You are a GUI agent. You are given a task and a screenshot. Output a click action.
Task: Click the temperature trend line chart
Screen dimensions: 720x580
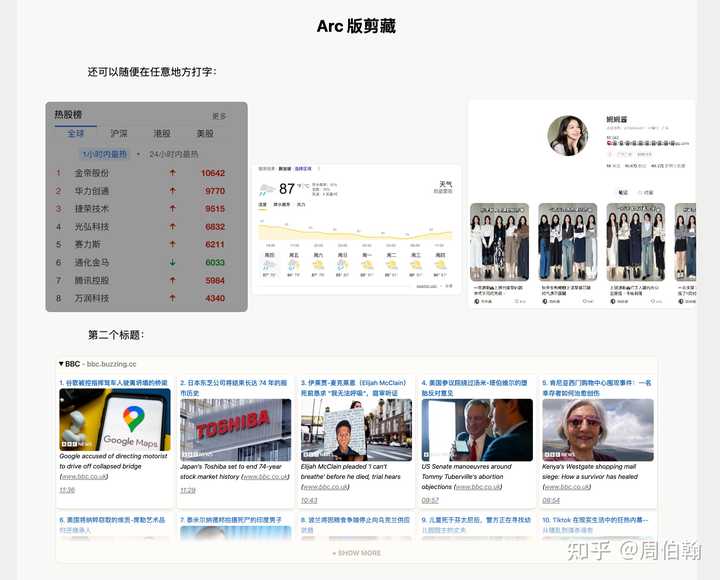[356, 230]
